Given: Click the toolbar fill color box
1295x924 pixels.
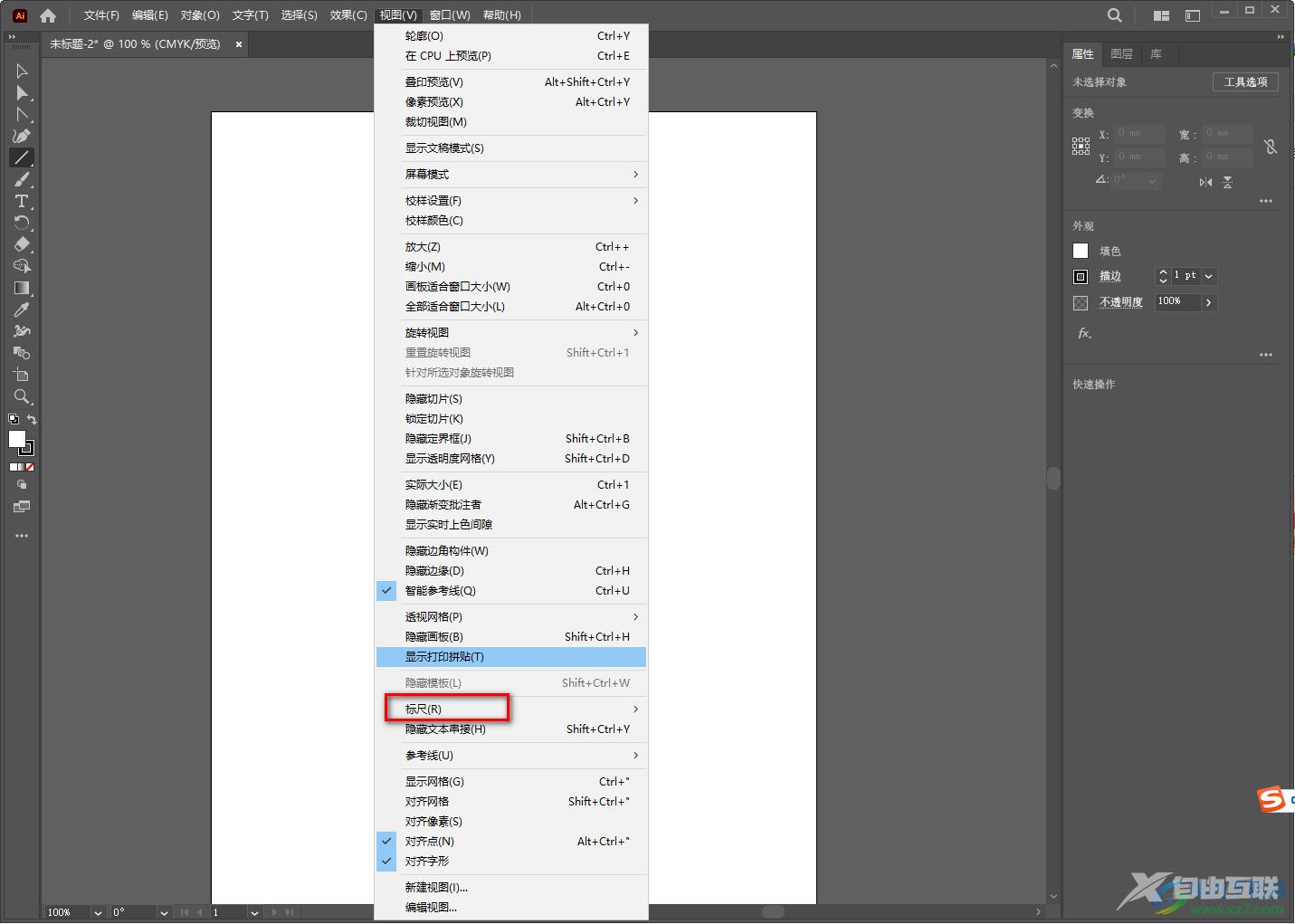Looking at the screenshot, I should tap(16, 439).
